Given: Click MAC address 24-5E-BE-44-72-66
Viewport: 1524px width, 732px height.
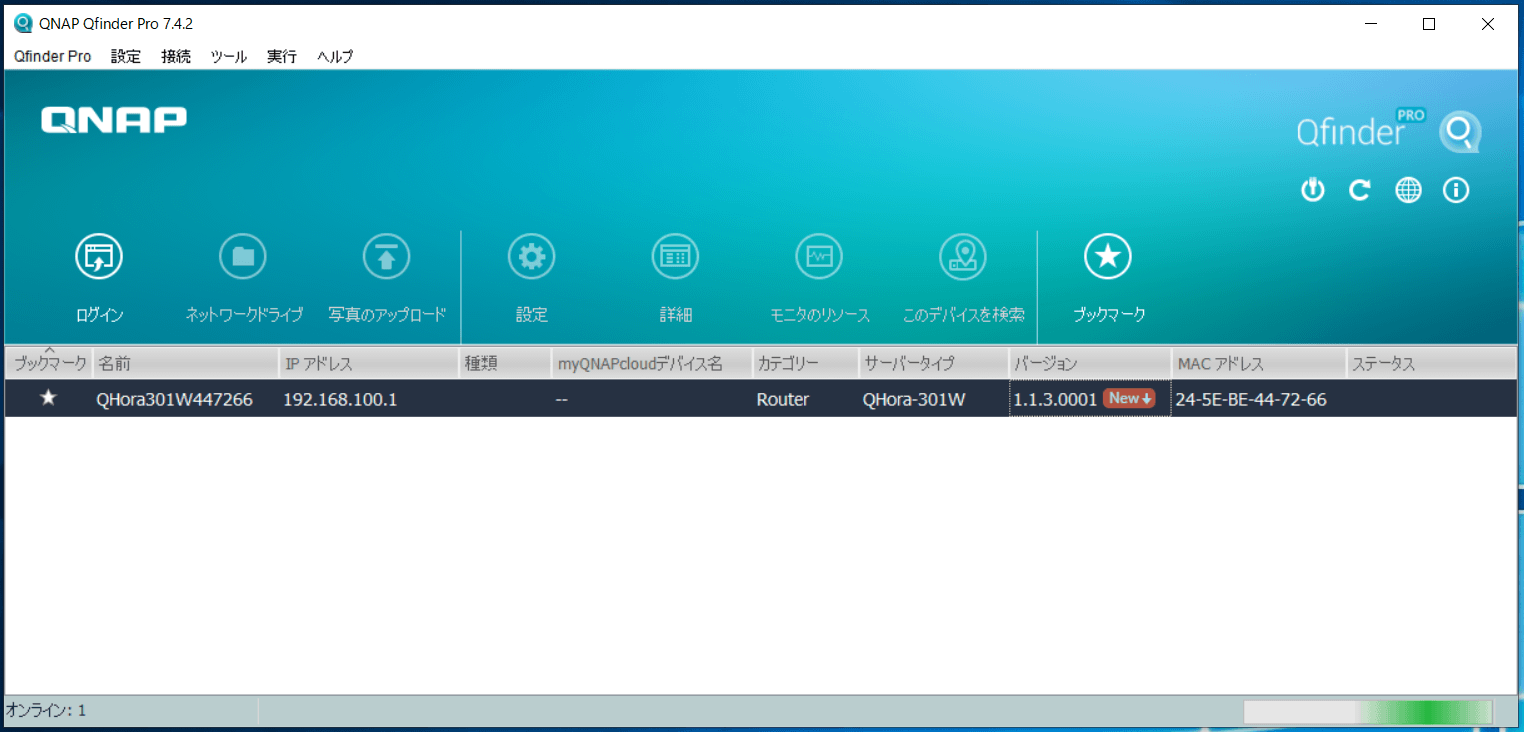Looking at the screenshot, I should point(1251,399).
